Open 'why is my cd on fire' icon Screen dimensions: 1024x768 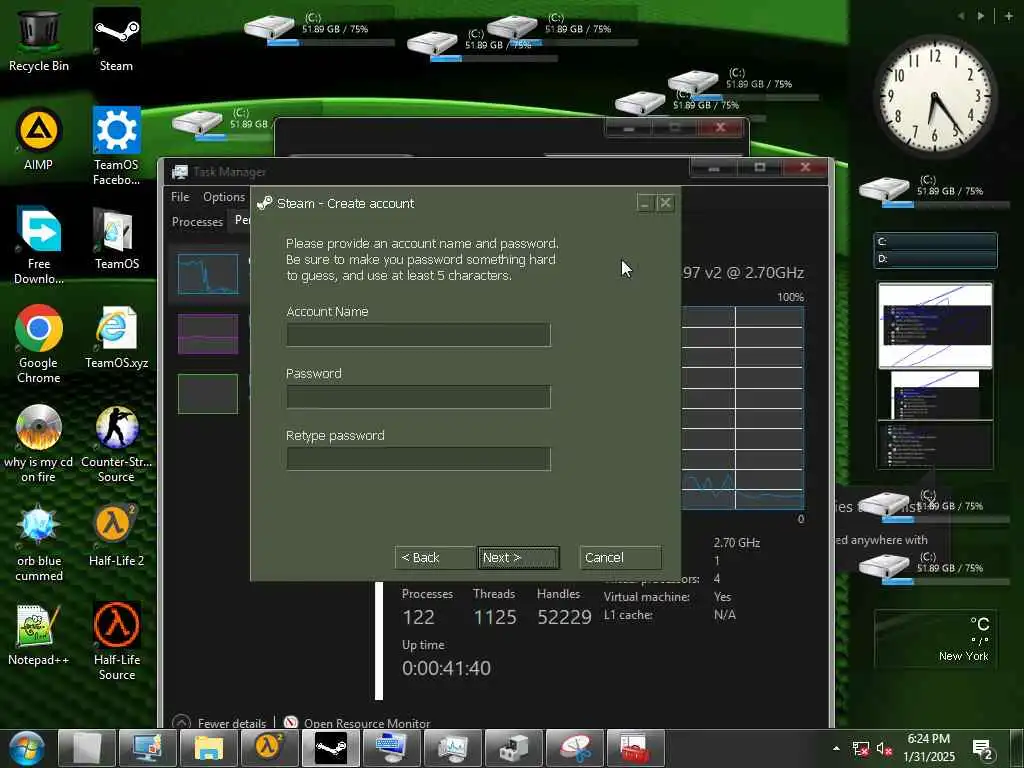point(39,443)
